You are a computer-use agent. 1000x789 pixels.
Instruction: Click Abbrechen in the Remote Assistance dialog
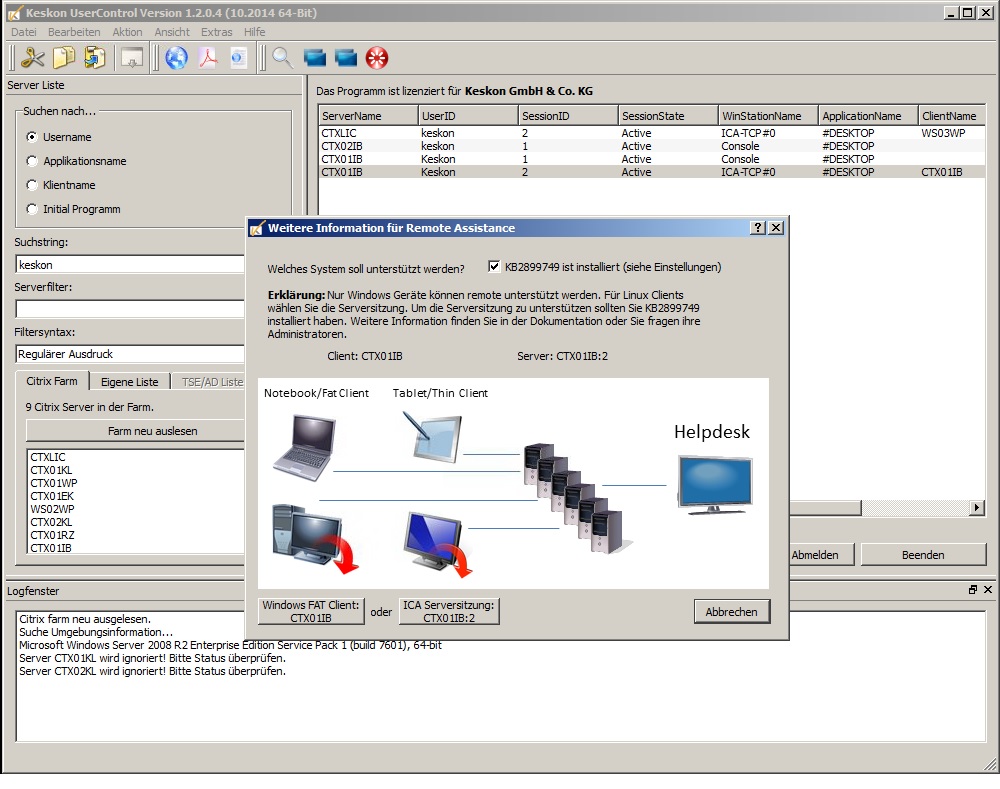click(x=731, y=611)
